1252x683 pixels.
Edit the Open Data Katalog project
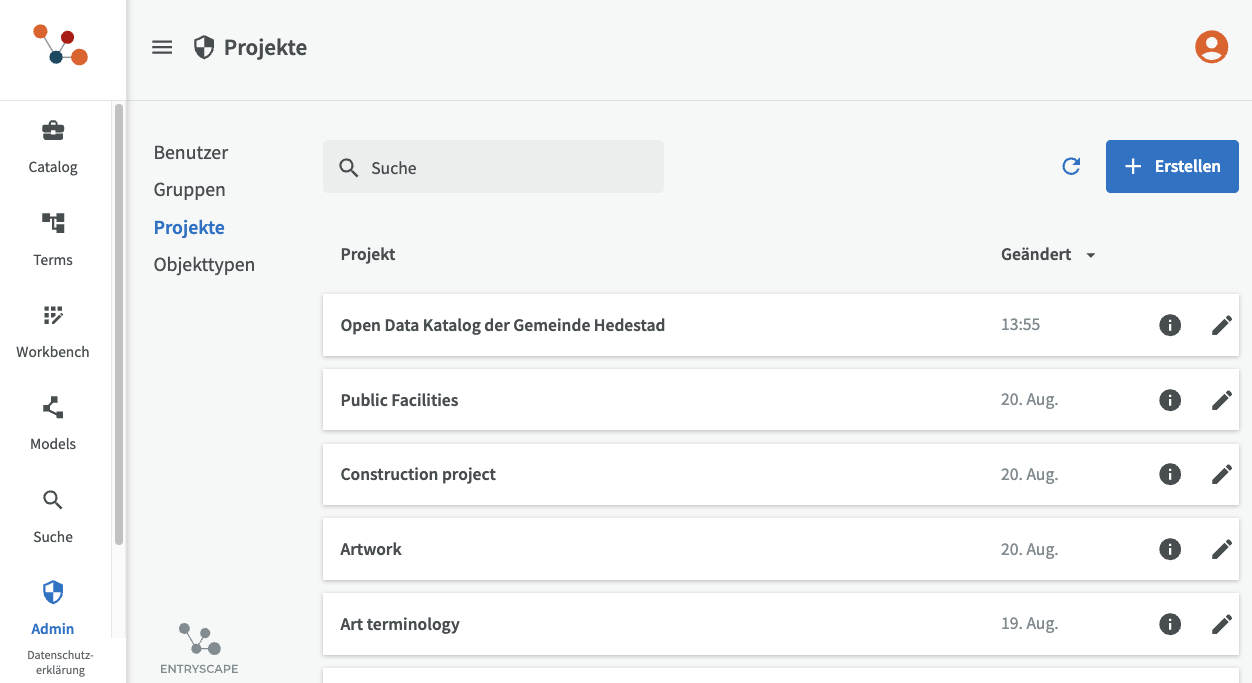1222,325
